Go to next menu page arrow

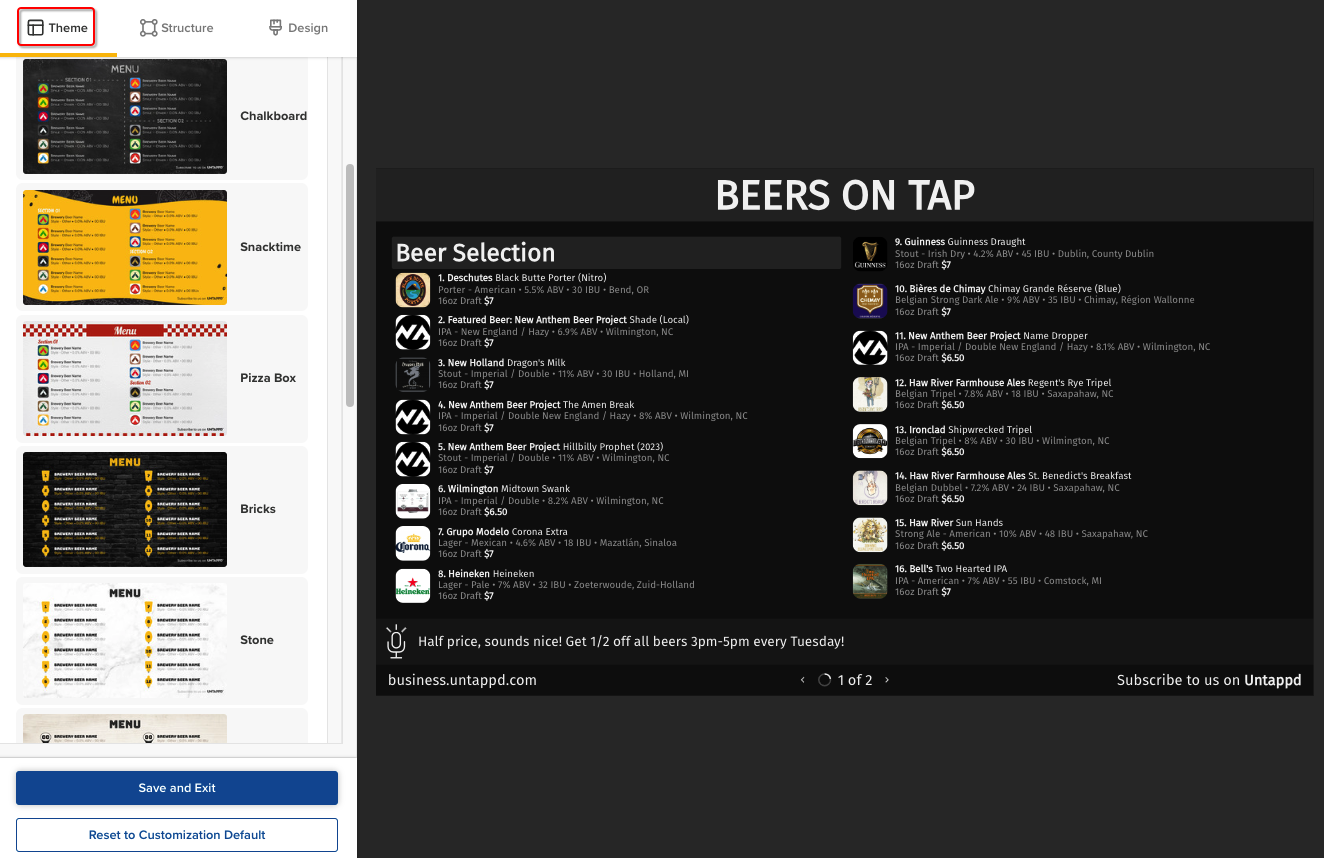click(x=887, y=680)
